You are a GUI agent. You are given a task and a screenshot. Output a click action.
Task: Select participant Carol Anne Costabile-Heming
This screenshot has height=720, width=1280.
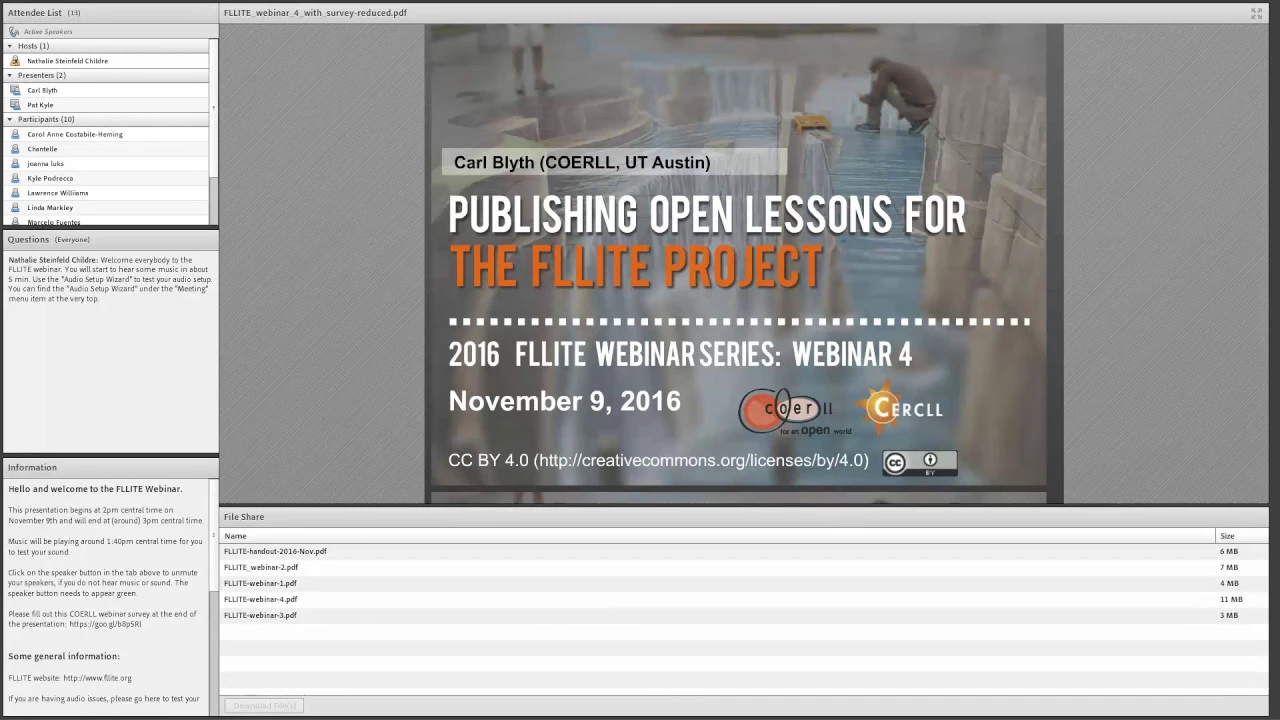105,134
